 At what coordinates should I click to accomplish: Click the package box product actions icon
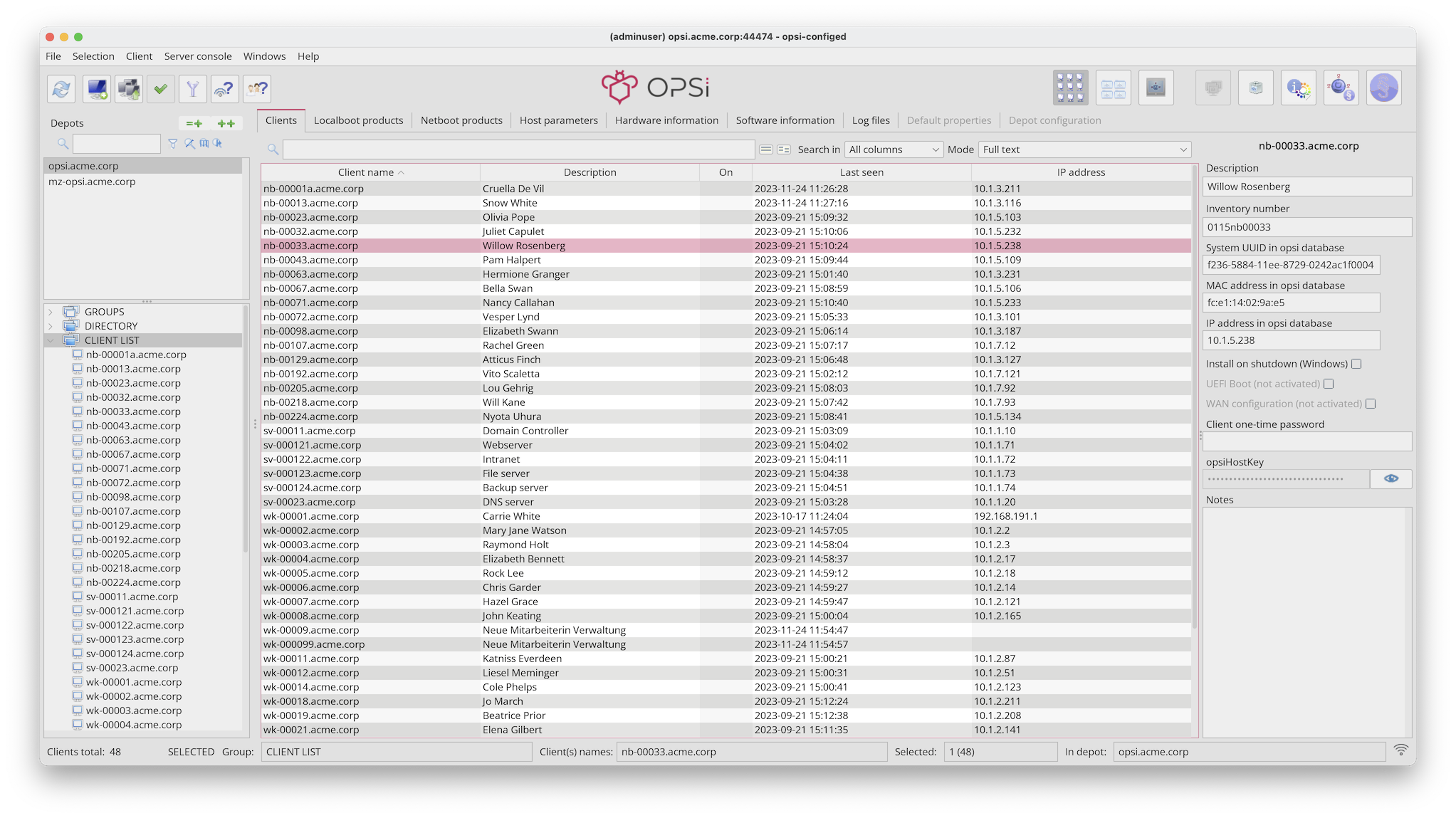tap(1256, 88)
